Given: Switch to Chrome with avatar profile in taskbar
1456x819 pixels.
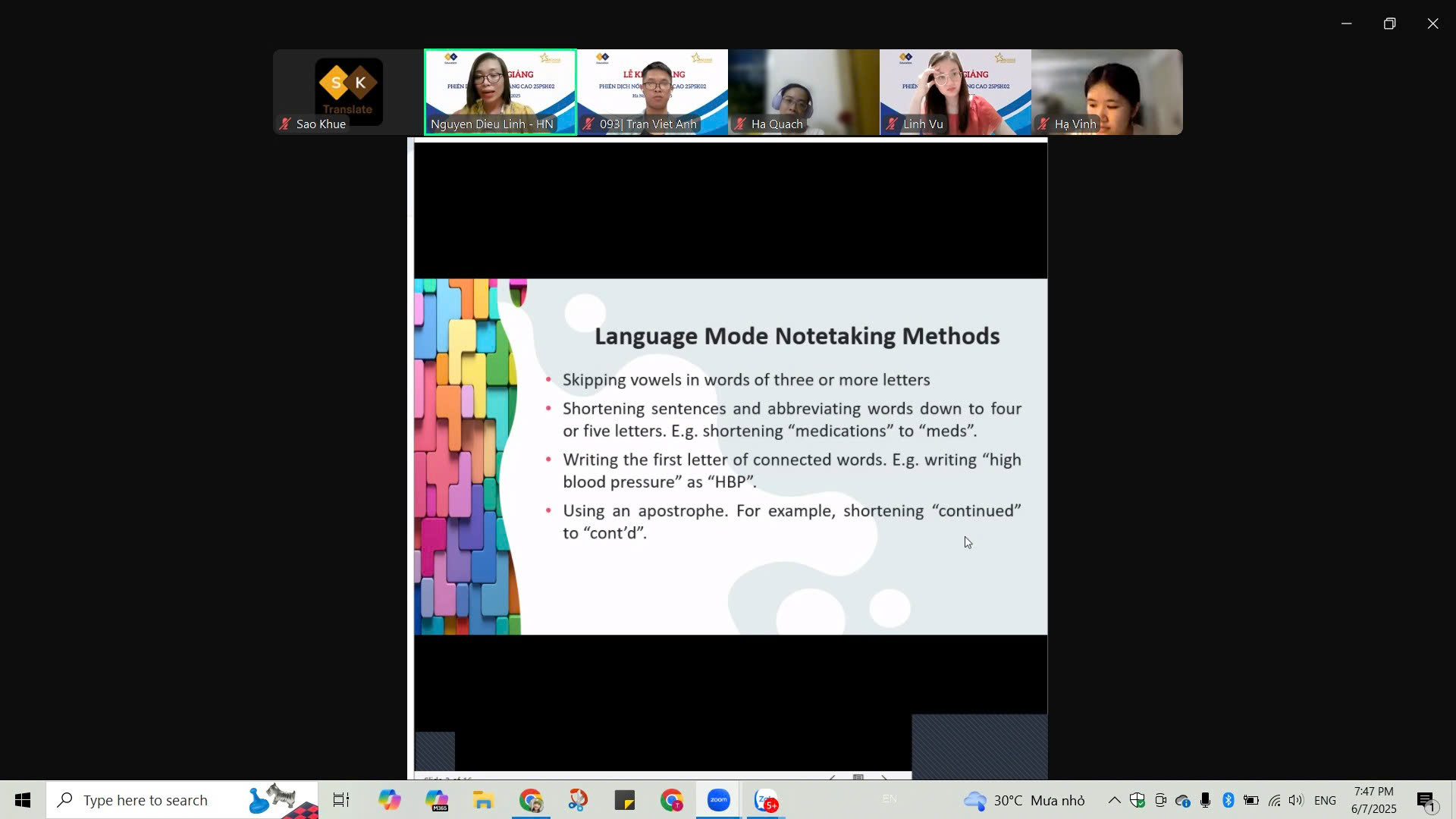Looking at the screenshot, I should click(531, 800).
